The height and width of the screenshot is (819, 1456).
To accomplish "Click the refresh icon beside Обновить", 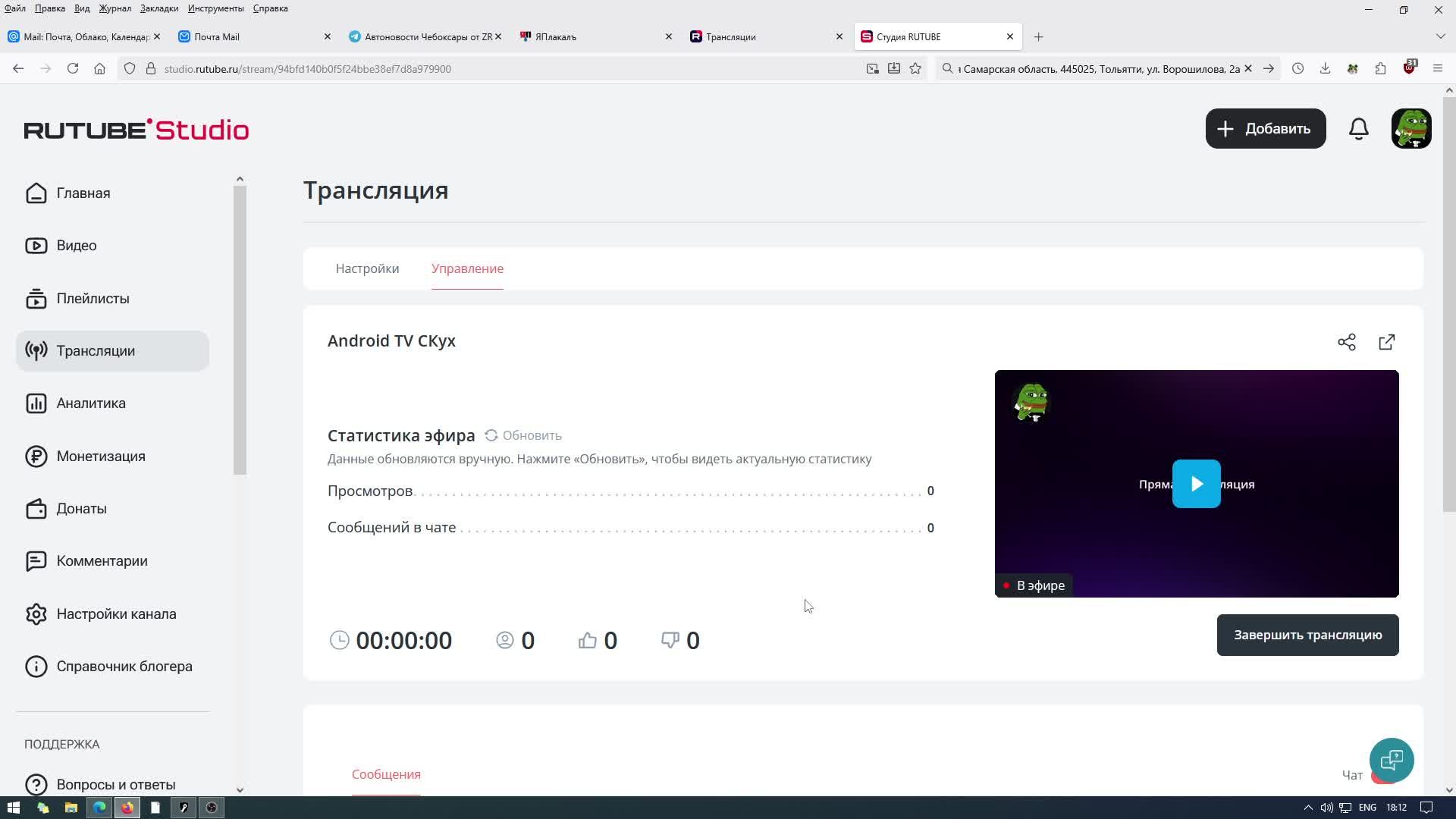I will 491,435.
